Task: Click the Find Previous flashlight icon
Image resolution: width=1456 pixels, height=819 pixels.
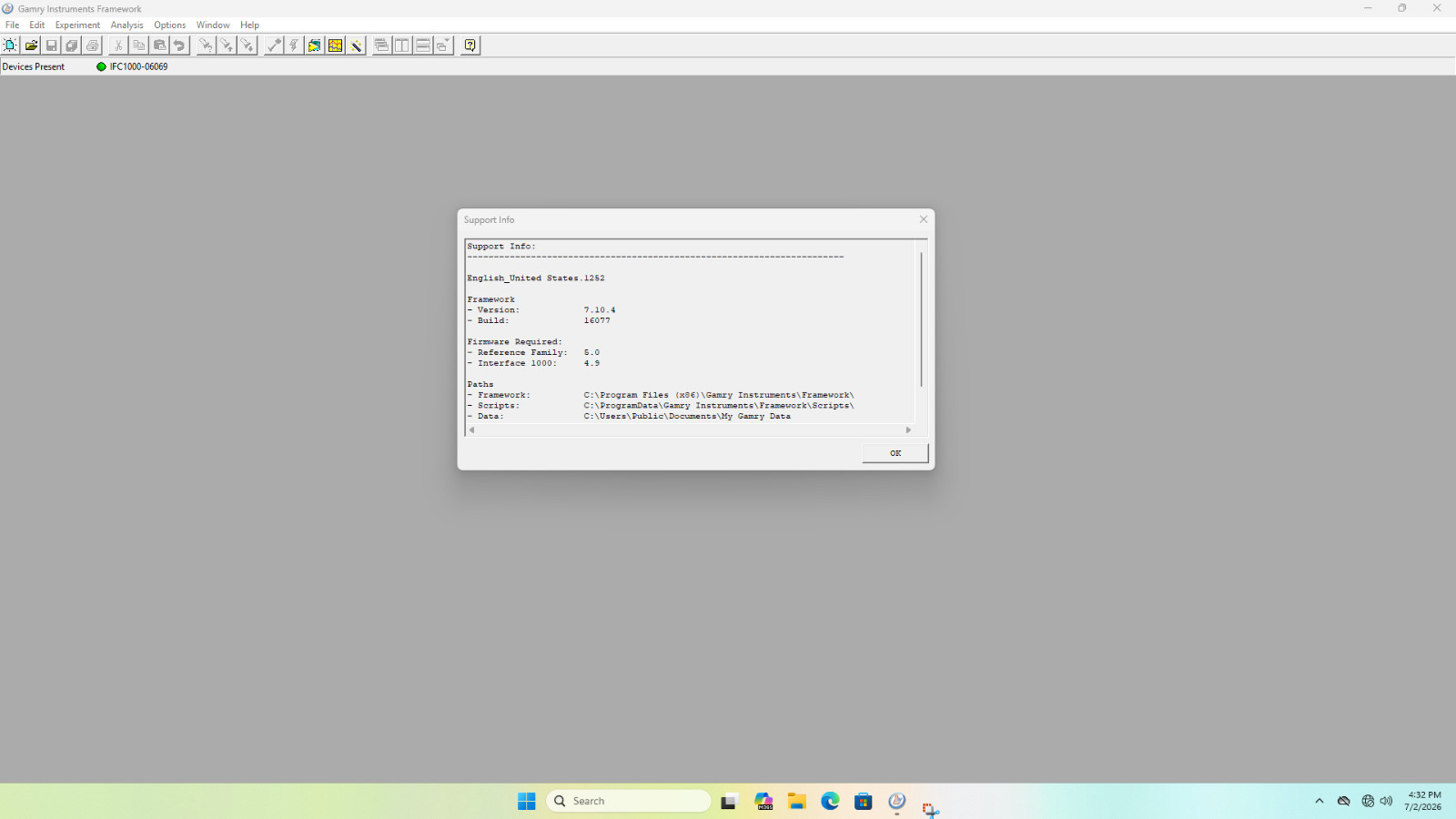Action: click(227, 45)
